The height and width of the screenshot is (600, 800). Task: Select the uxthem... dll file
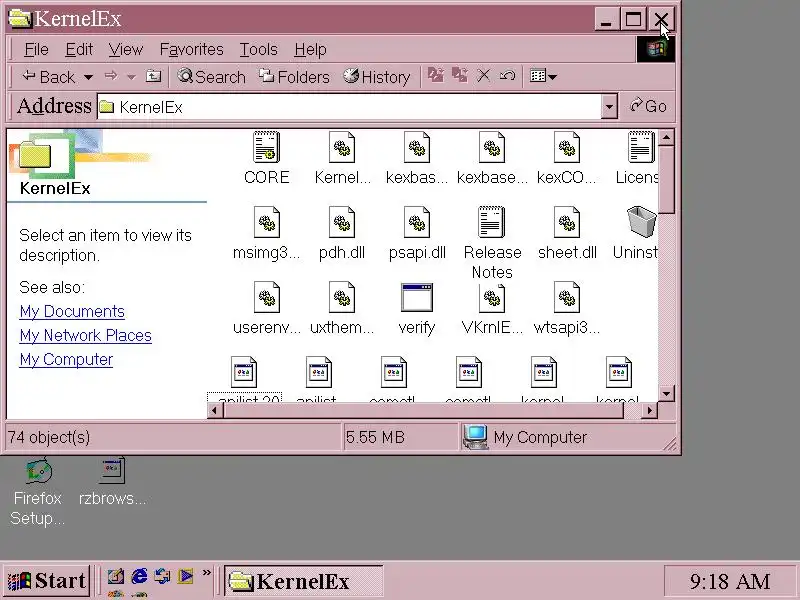(342, 297)
